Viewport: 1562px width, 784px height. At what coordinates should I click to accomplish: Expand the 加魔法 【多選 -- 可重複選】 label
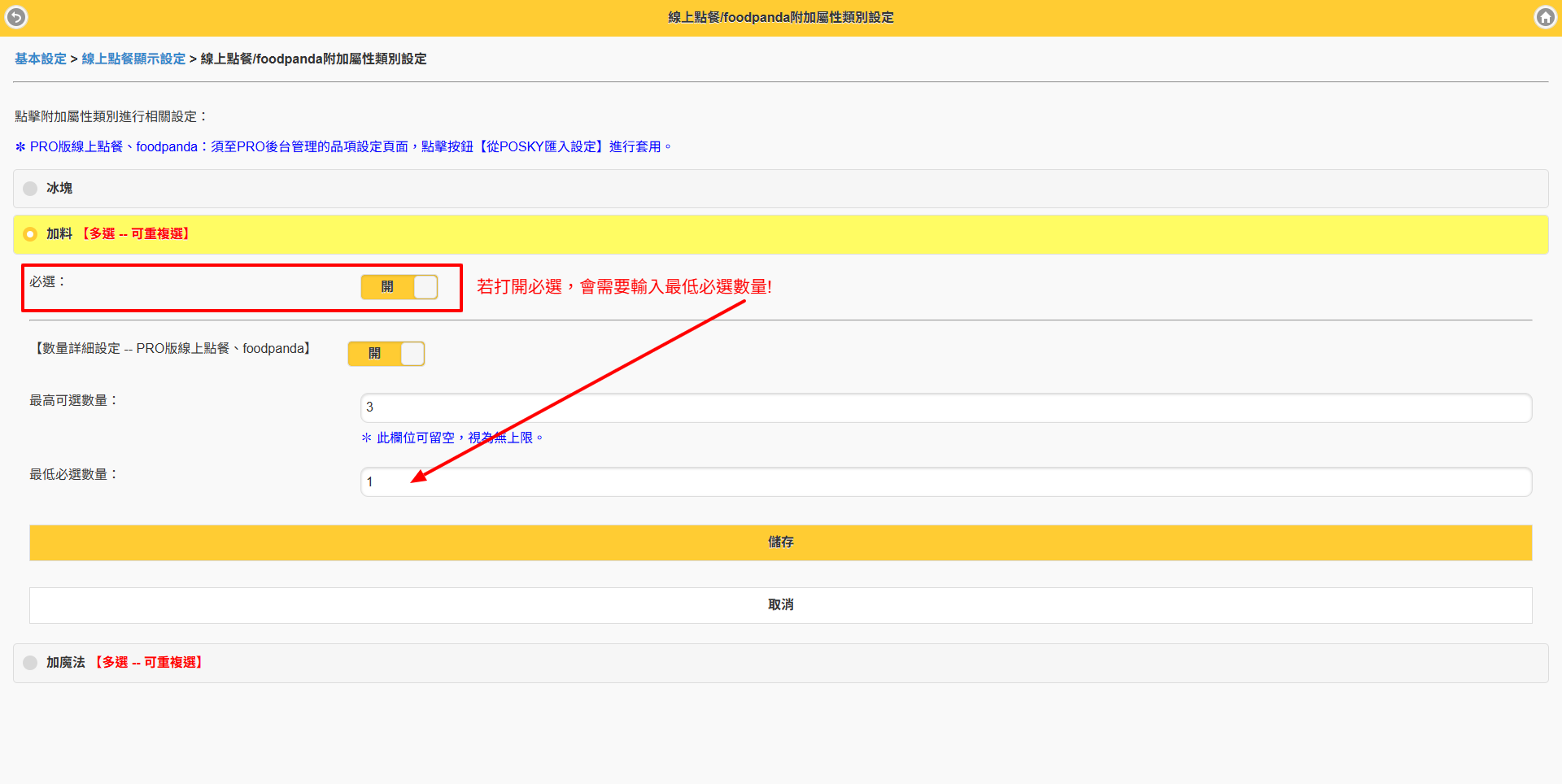pos(126,663)
